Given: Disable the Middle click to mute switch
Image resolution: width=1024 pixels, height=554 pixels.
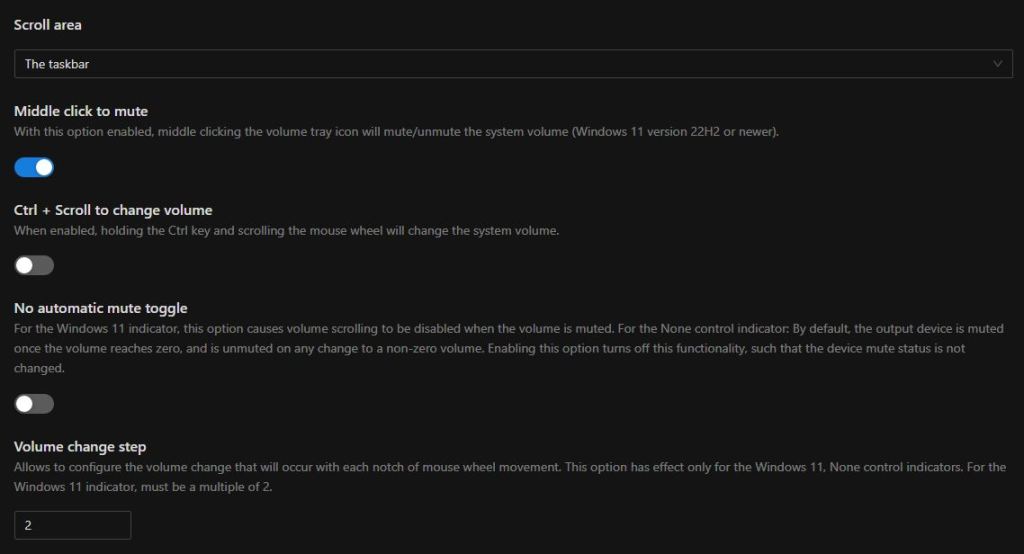Looking at the screenshot, I should click(34, 167).
